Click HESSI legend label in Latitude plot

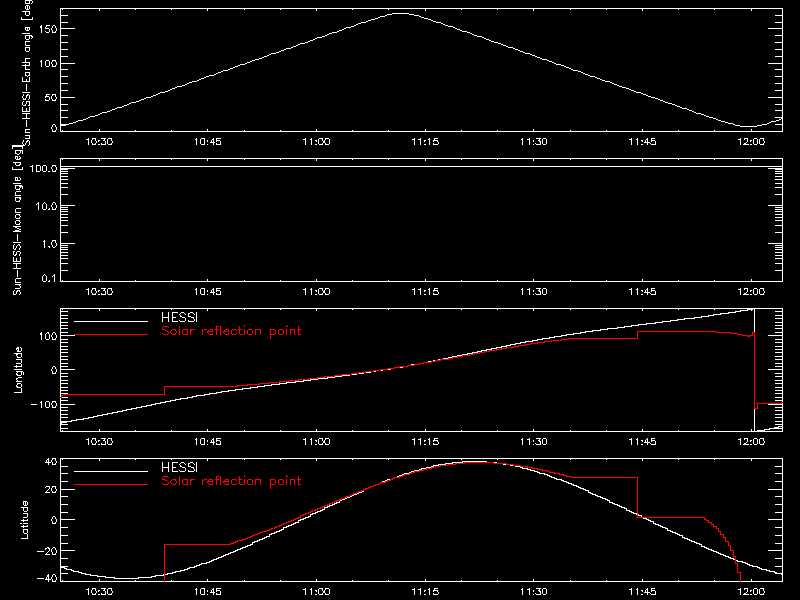tap(179, 467)
